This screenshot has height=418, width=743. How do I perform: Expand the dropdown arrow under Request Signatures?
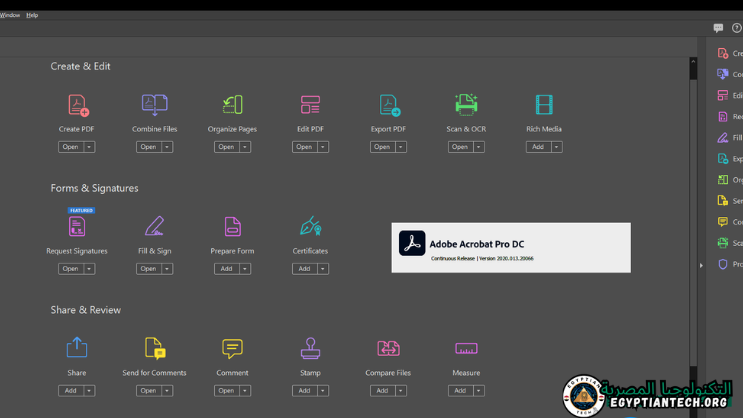click(89, 269)
